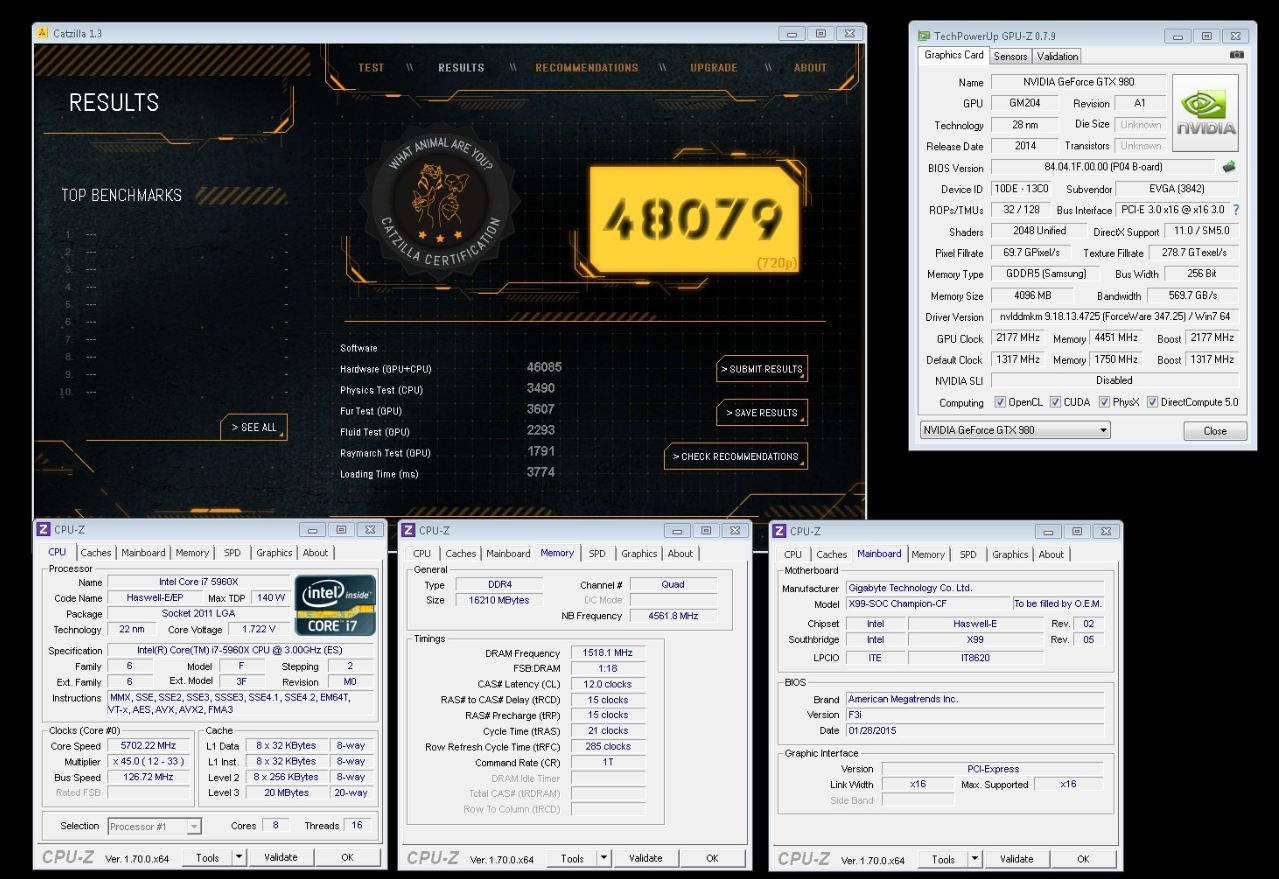Click the DRAM Frequency 1518.1 MHz value
Screen dimensions: 1279x879
(x=608, y=652)
